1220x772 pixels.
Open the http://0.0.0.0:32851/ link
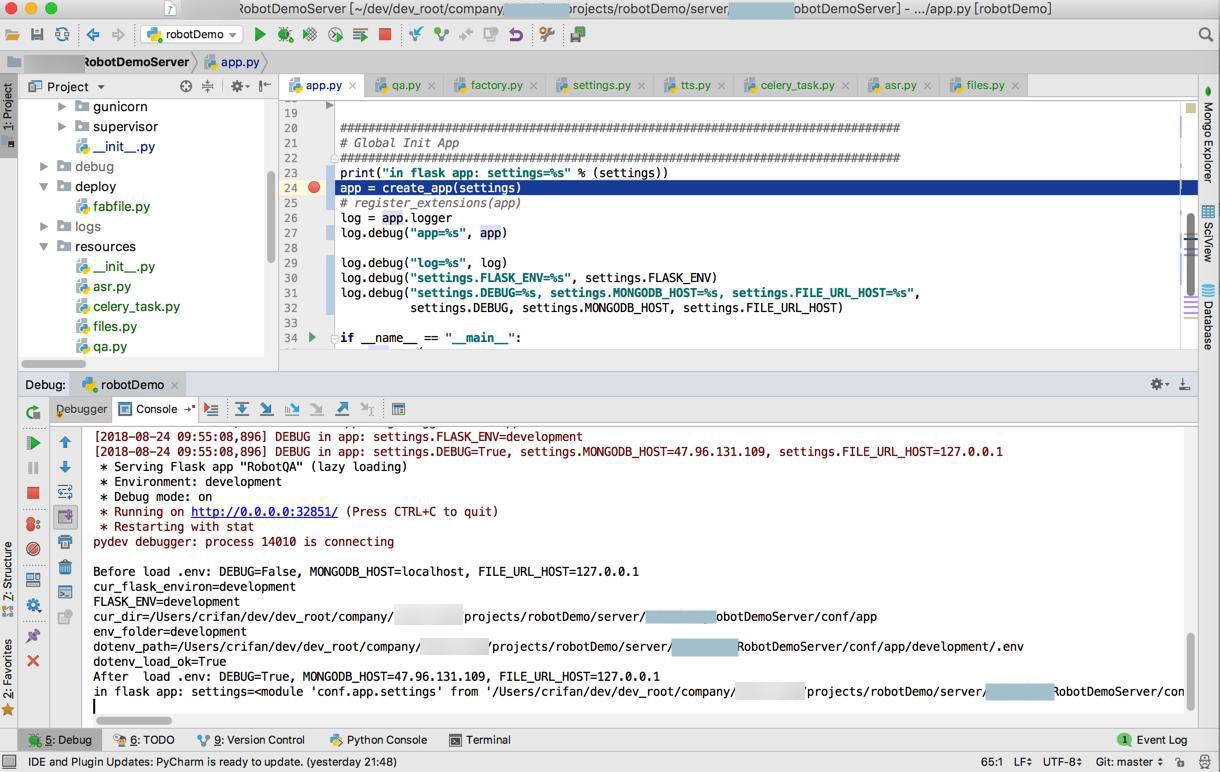coord(264,512)
